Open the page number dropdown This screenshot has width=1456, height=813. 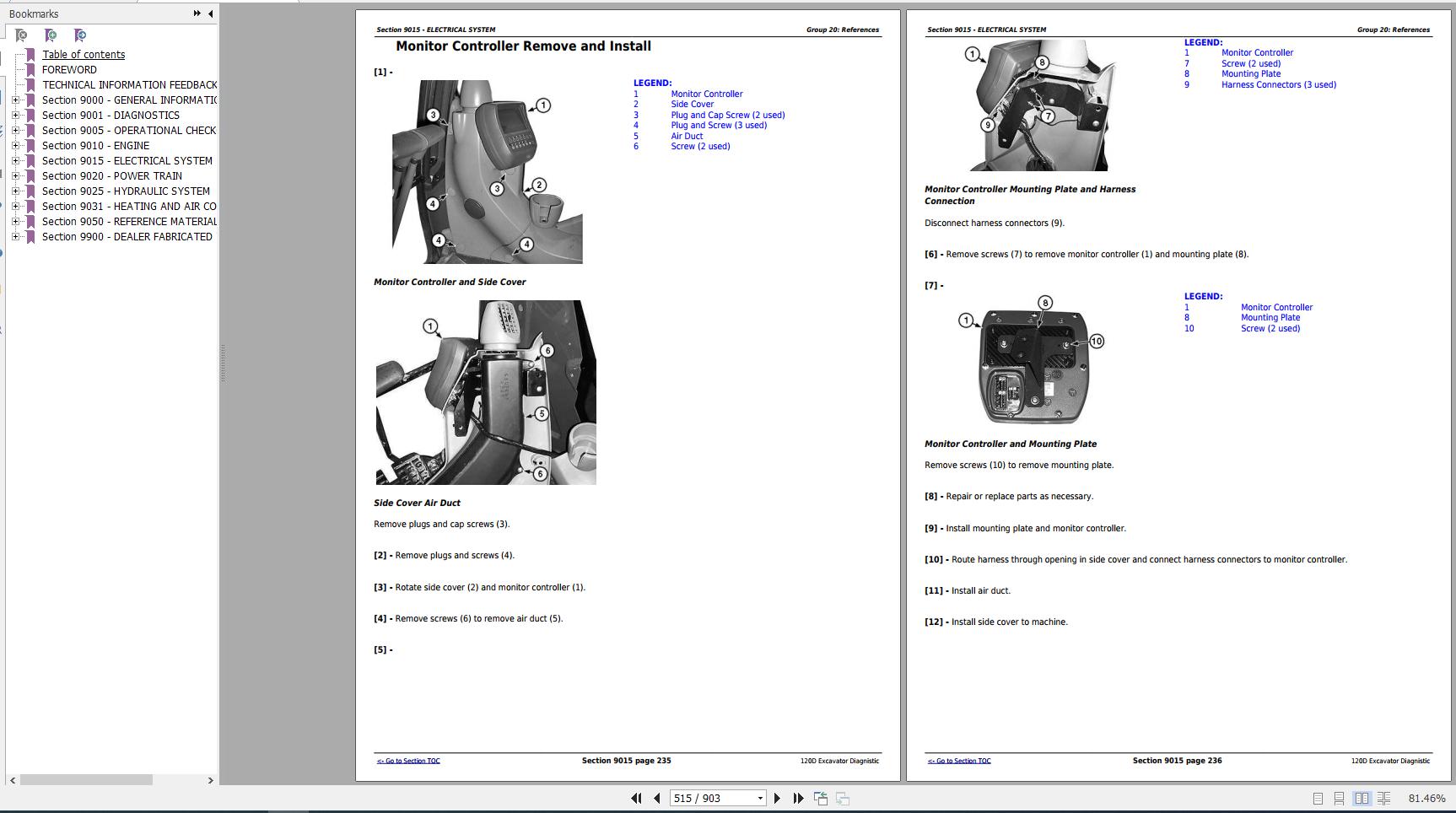[760, 798]
